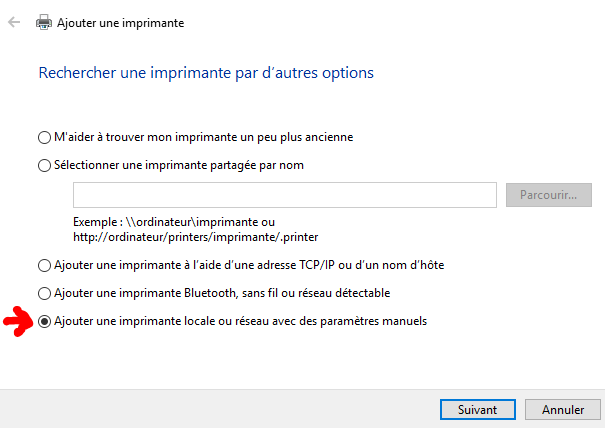
Task: Select the local printer with manual settings radio button
Action: [x=44, y=322]
